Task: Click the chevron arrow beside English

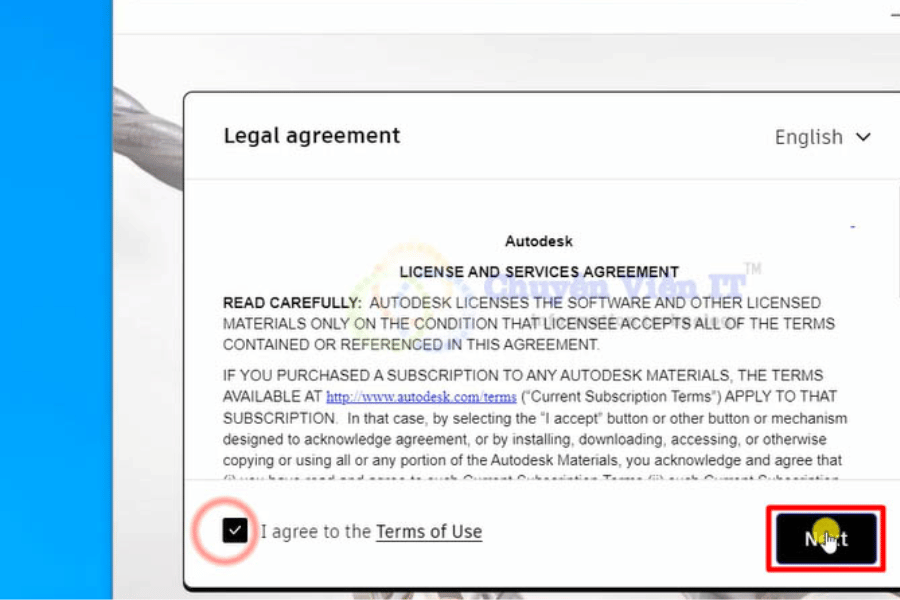Action: pos(863,137)
